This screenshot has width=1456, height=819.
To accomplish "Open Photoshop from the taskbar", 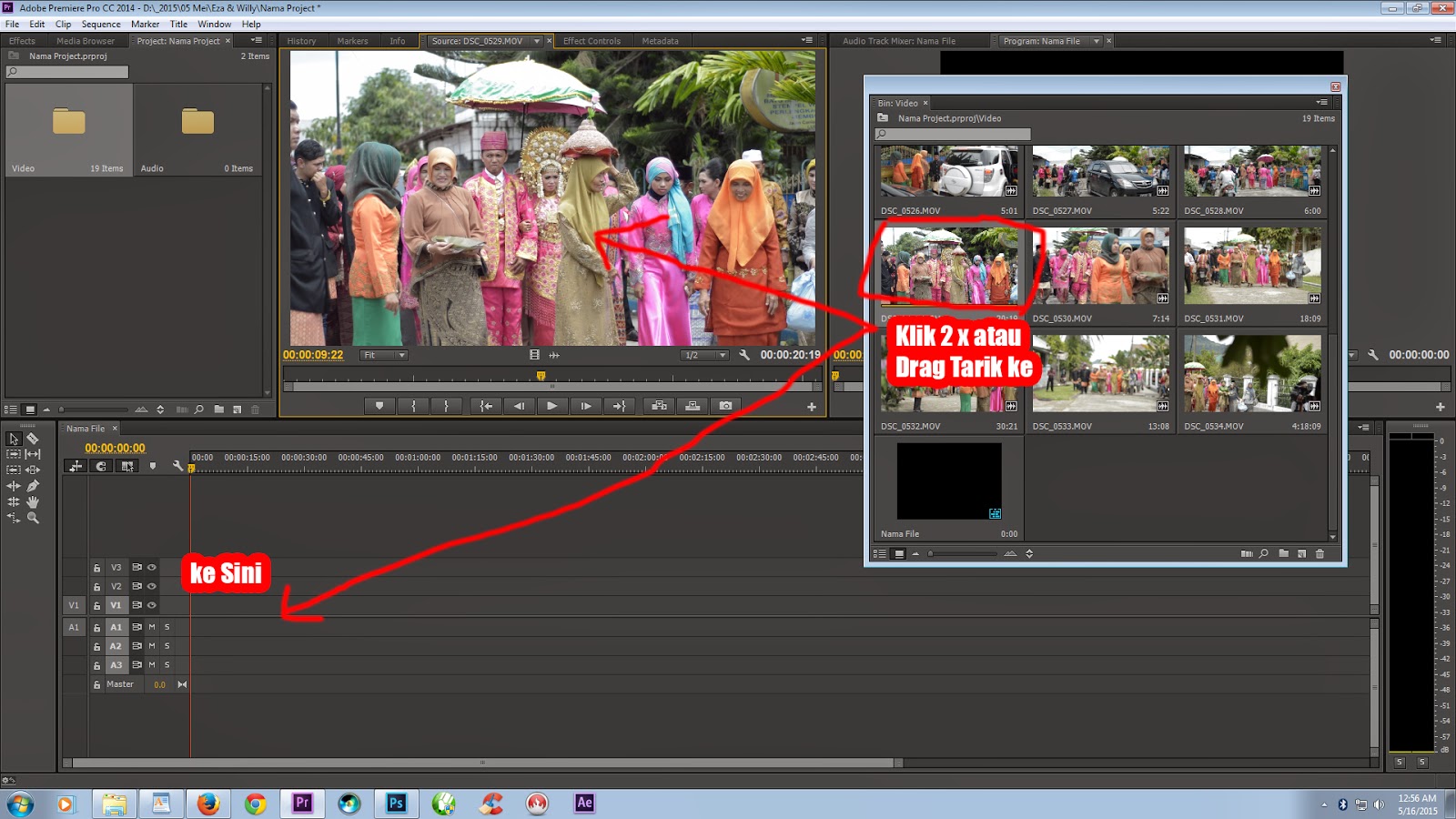I will [396, 803].
